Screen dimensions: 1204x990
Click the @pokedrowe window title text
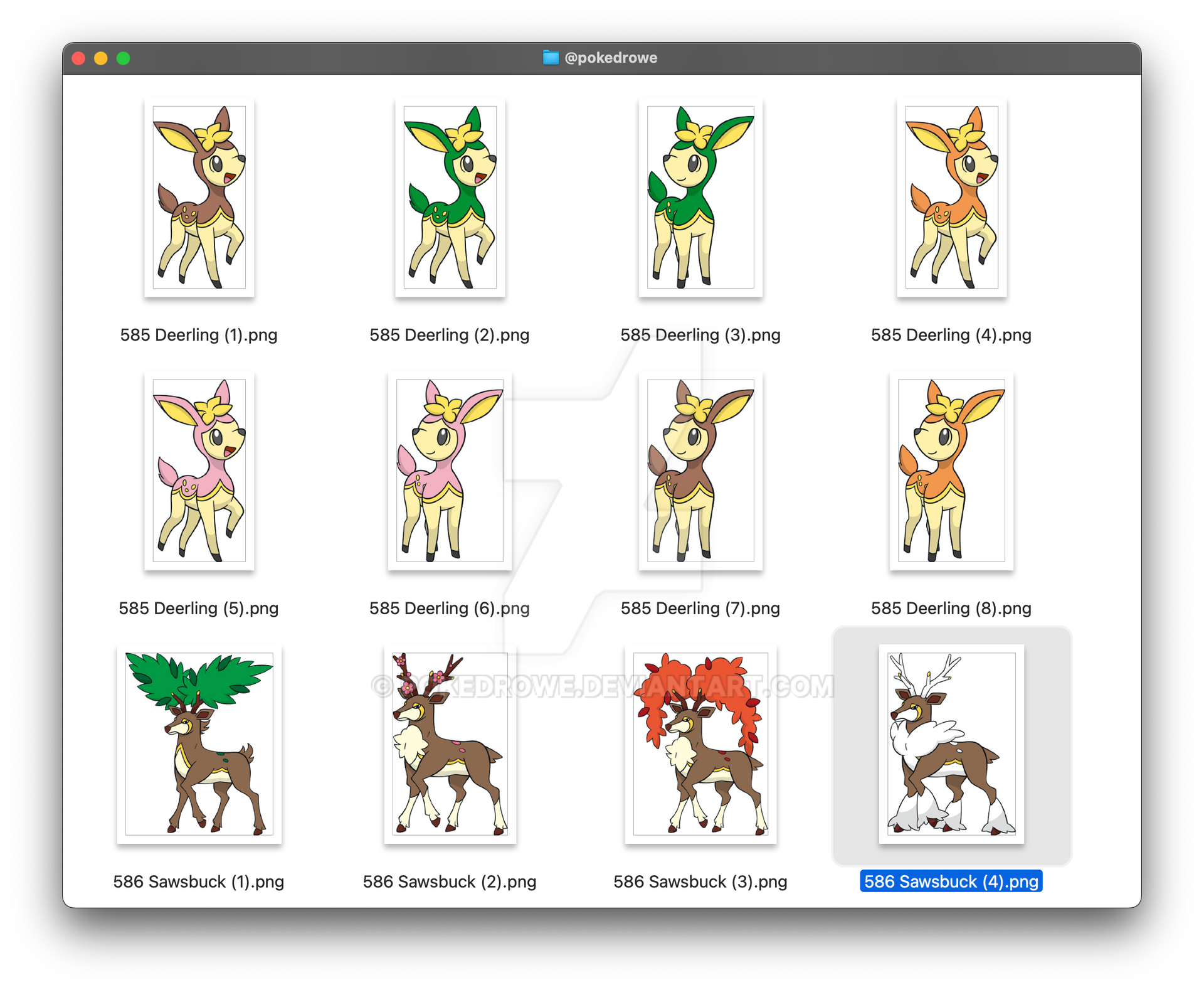pyautogui.click(x=611, y=58)
